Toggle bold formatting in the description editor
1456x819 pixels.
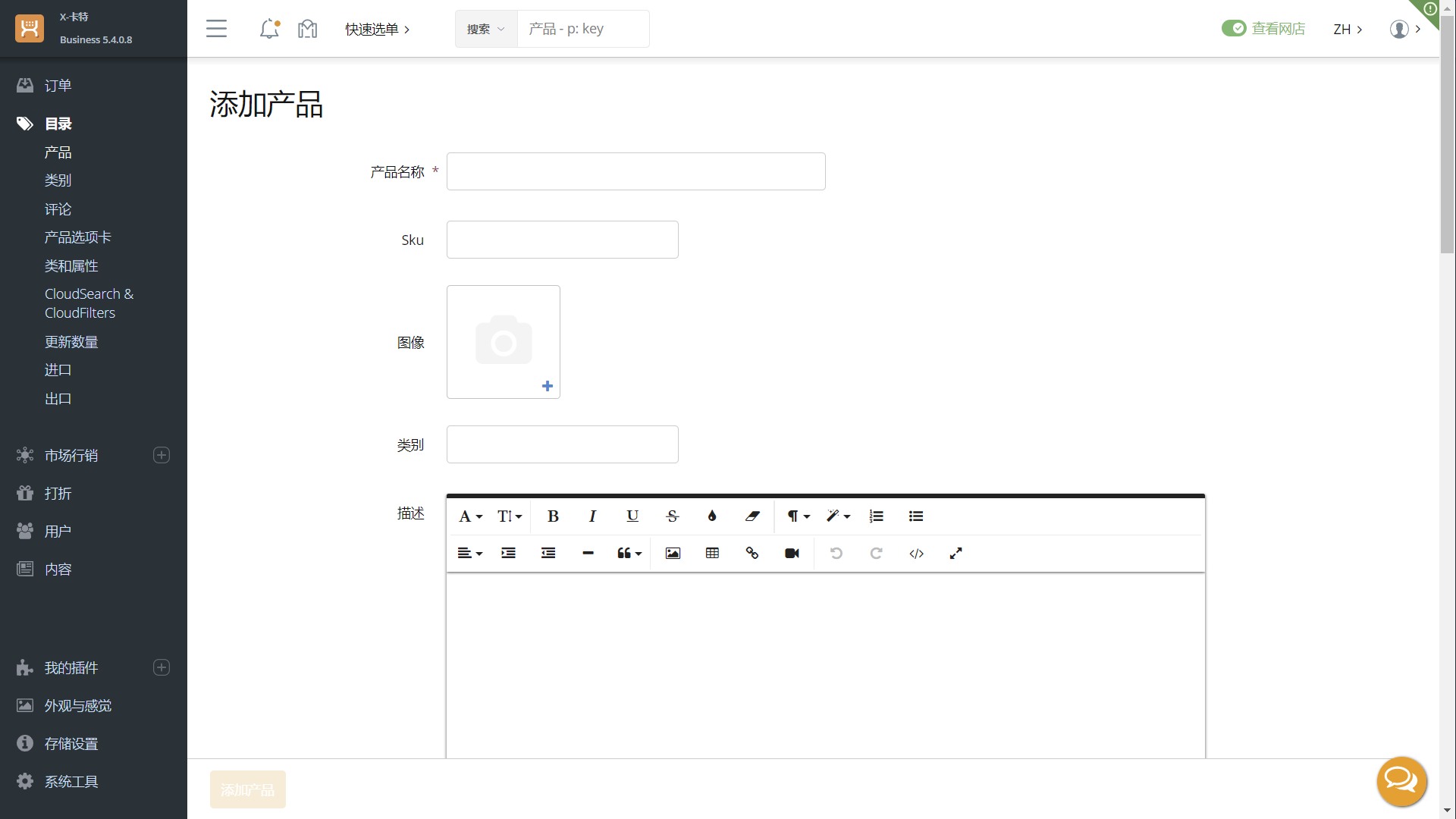tap(552, 516)
